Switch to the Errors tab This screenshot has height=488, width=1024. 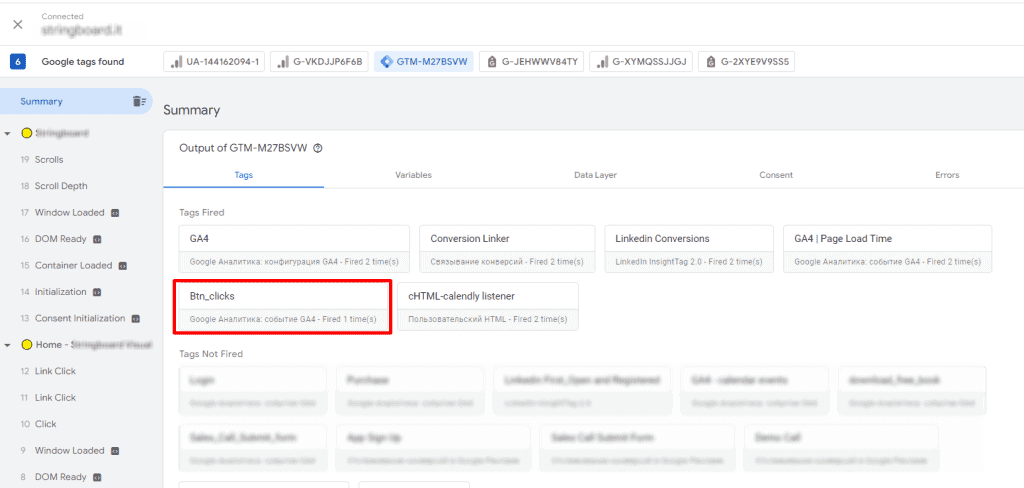pos(947,175)
